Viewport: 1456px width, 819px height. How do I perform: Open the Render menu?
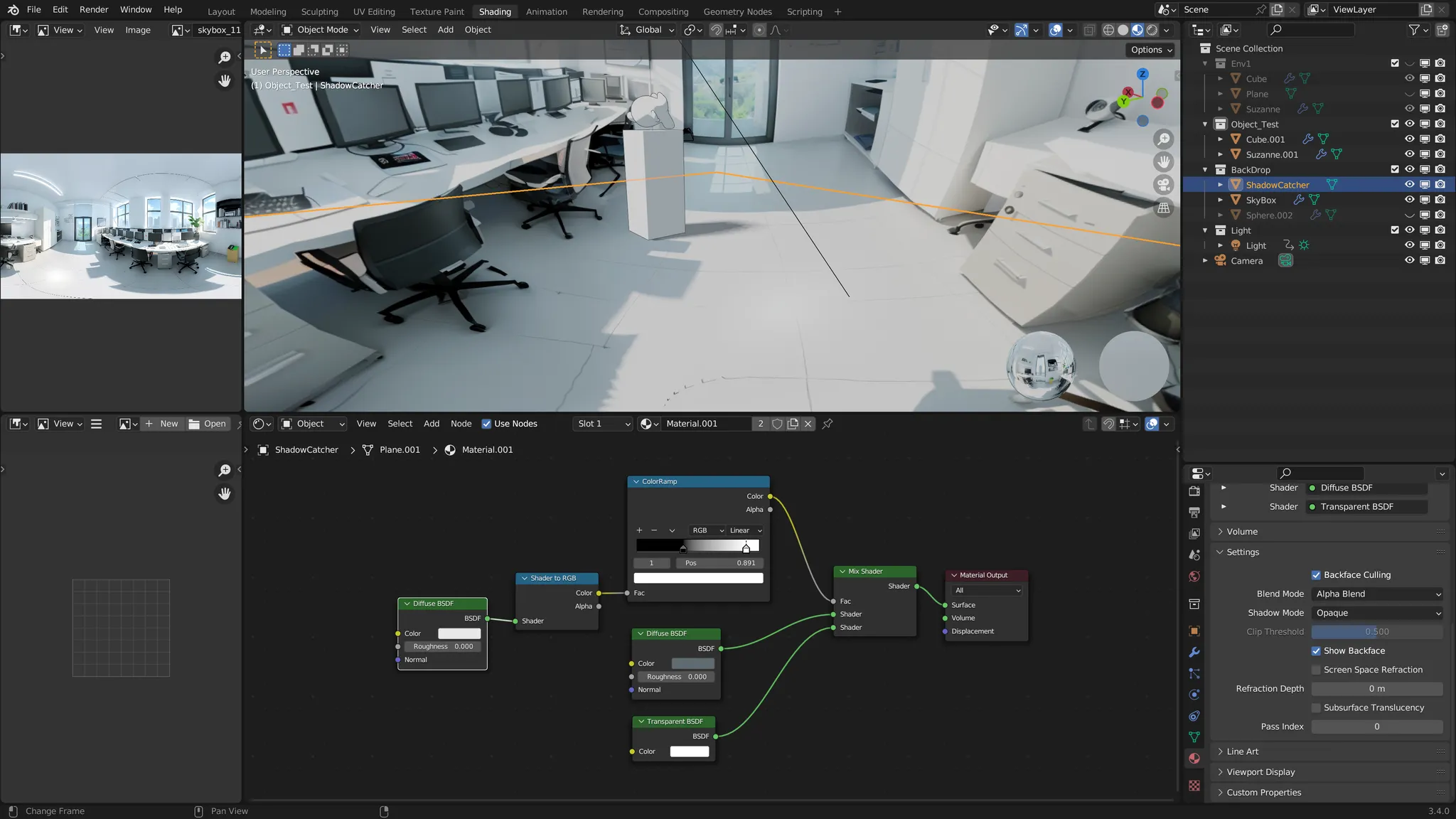(x=94, y=9)
